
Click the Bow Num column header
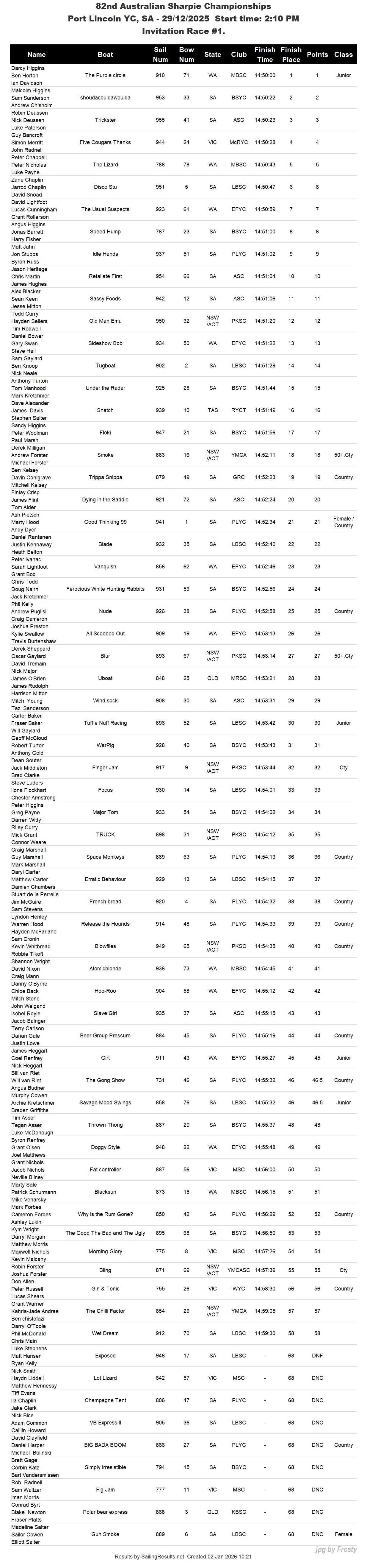point(186,54)
